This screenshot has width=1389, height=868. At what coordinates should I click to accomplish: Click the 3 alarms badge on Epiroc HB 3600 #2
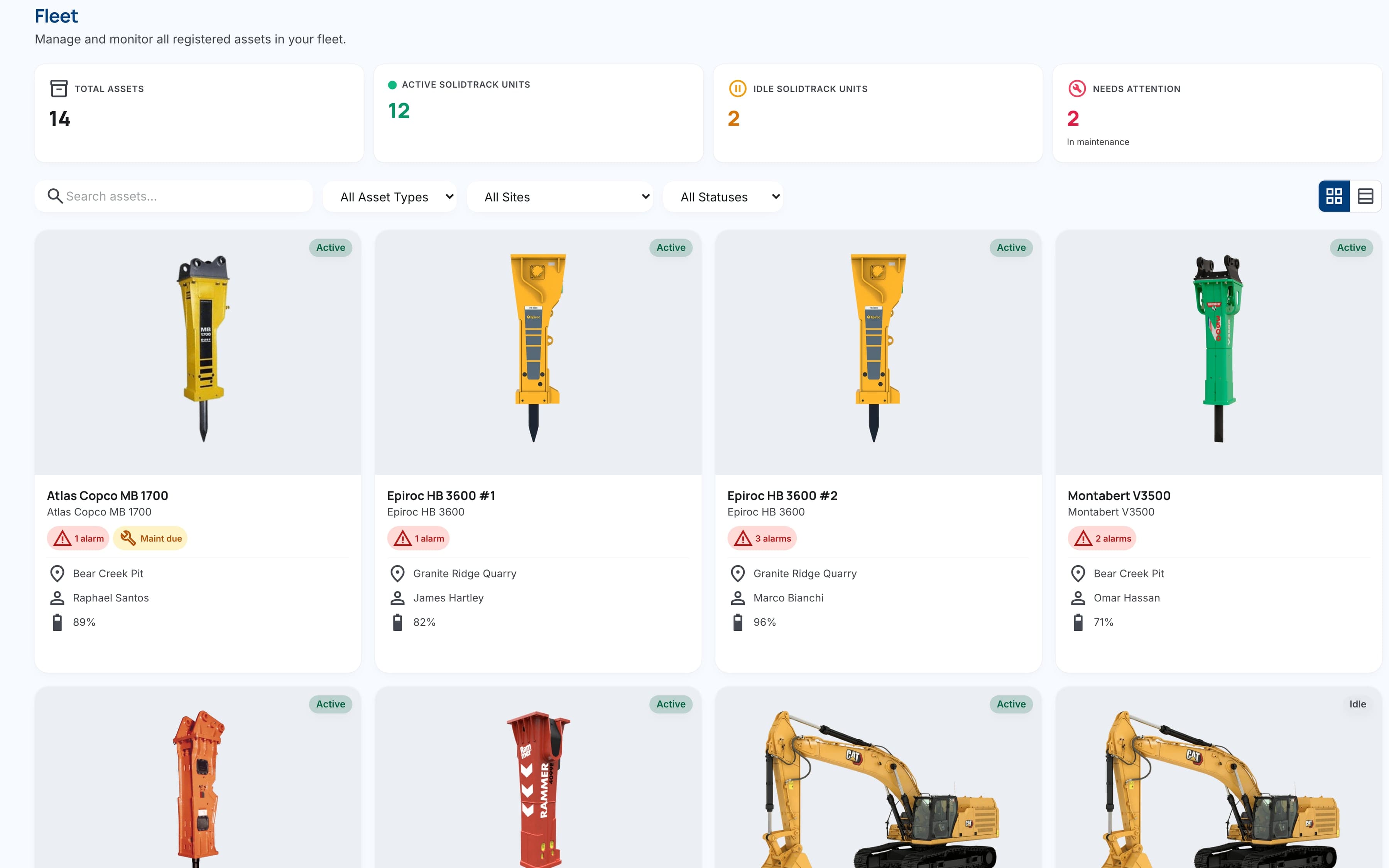(x=762, y=539)
